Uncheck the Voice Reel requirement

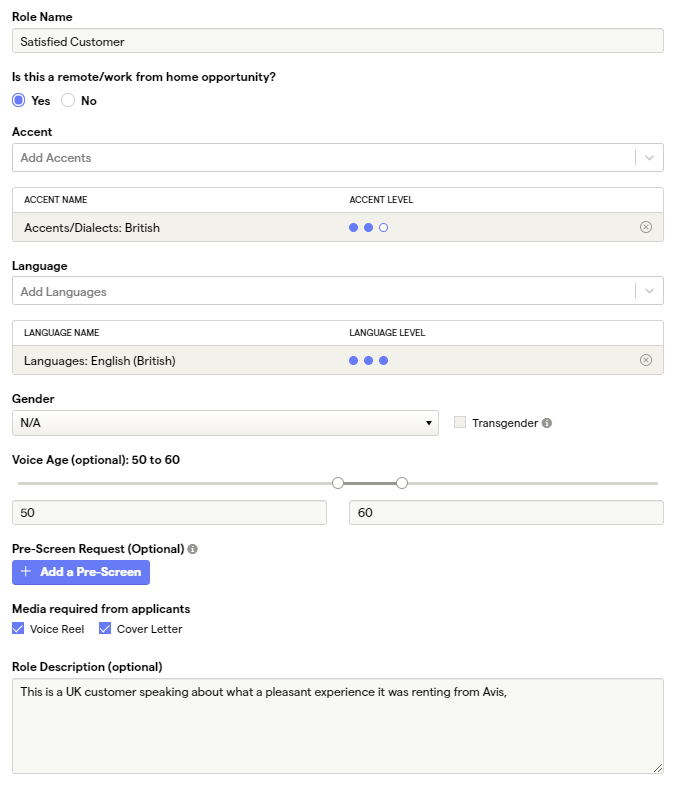point(18,629)
